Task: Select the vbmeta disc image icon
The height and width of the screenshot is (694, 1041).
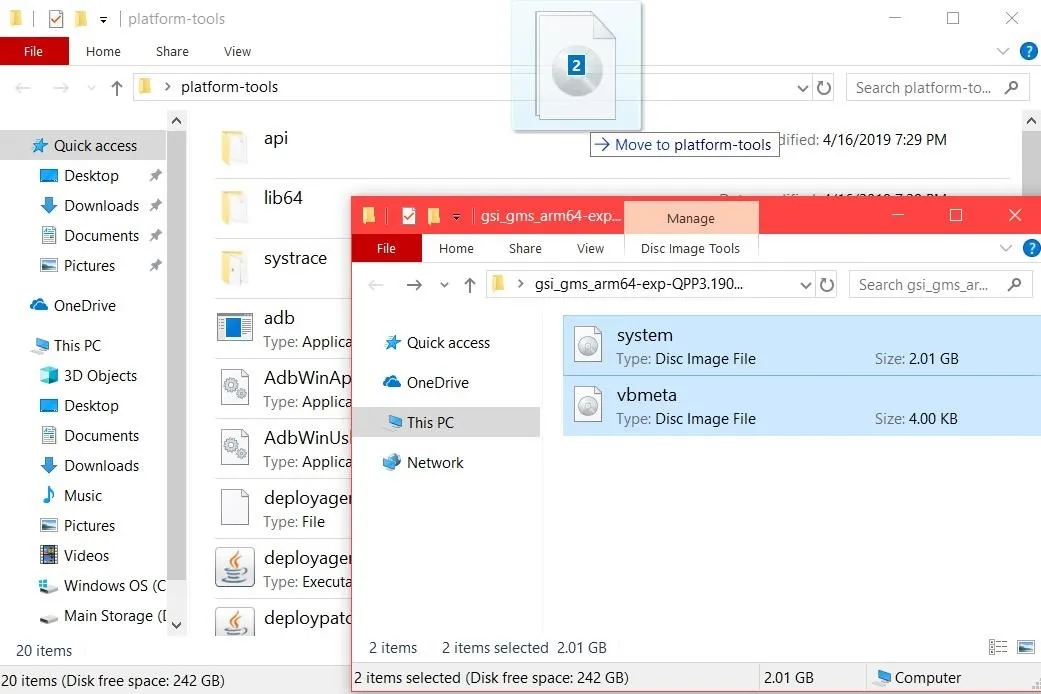Action: tap(588, 405)
